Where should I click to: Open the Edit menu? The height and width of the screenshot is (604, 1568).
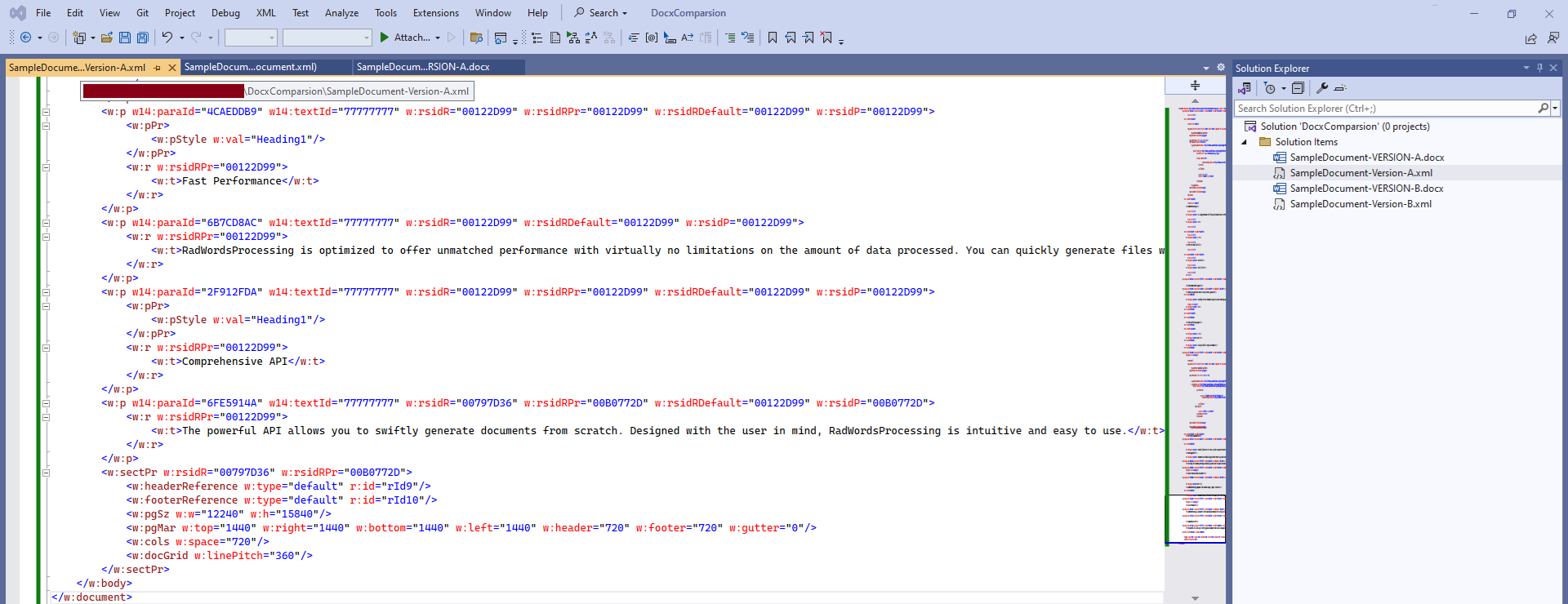75,13
